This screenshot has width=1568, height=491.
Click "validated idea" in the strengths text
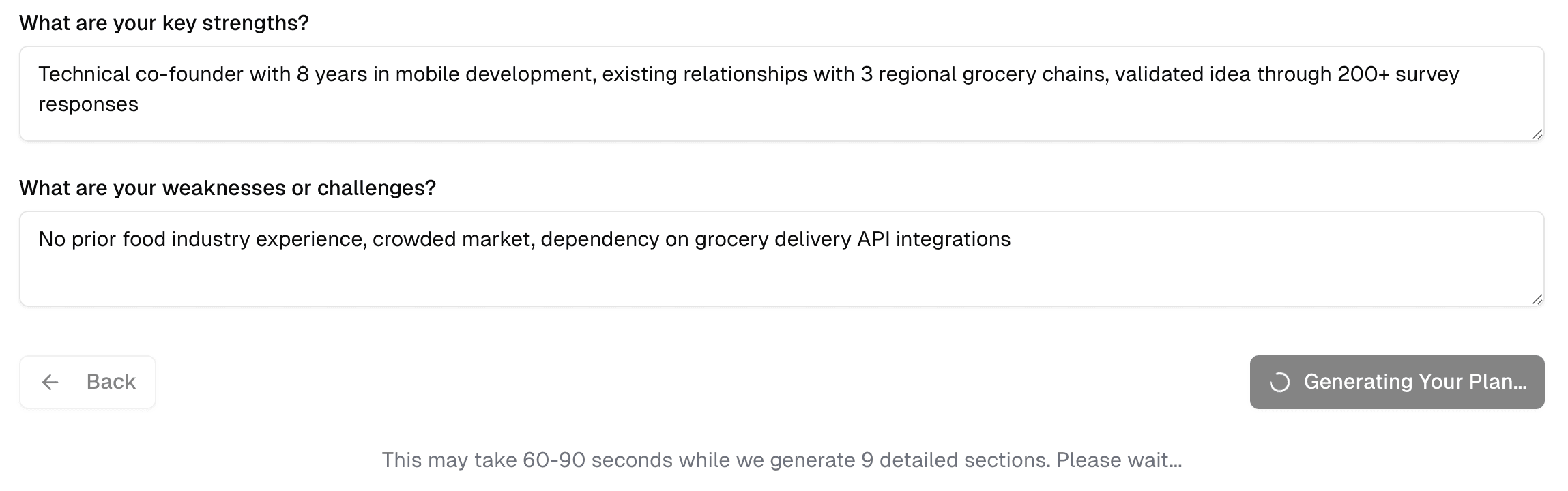tap(1183, 74)
